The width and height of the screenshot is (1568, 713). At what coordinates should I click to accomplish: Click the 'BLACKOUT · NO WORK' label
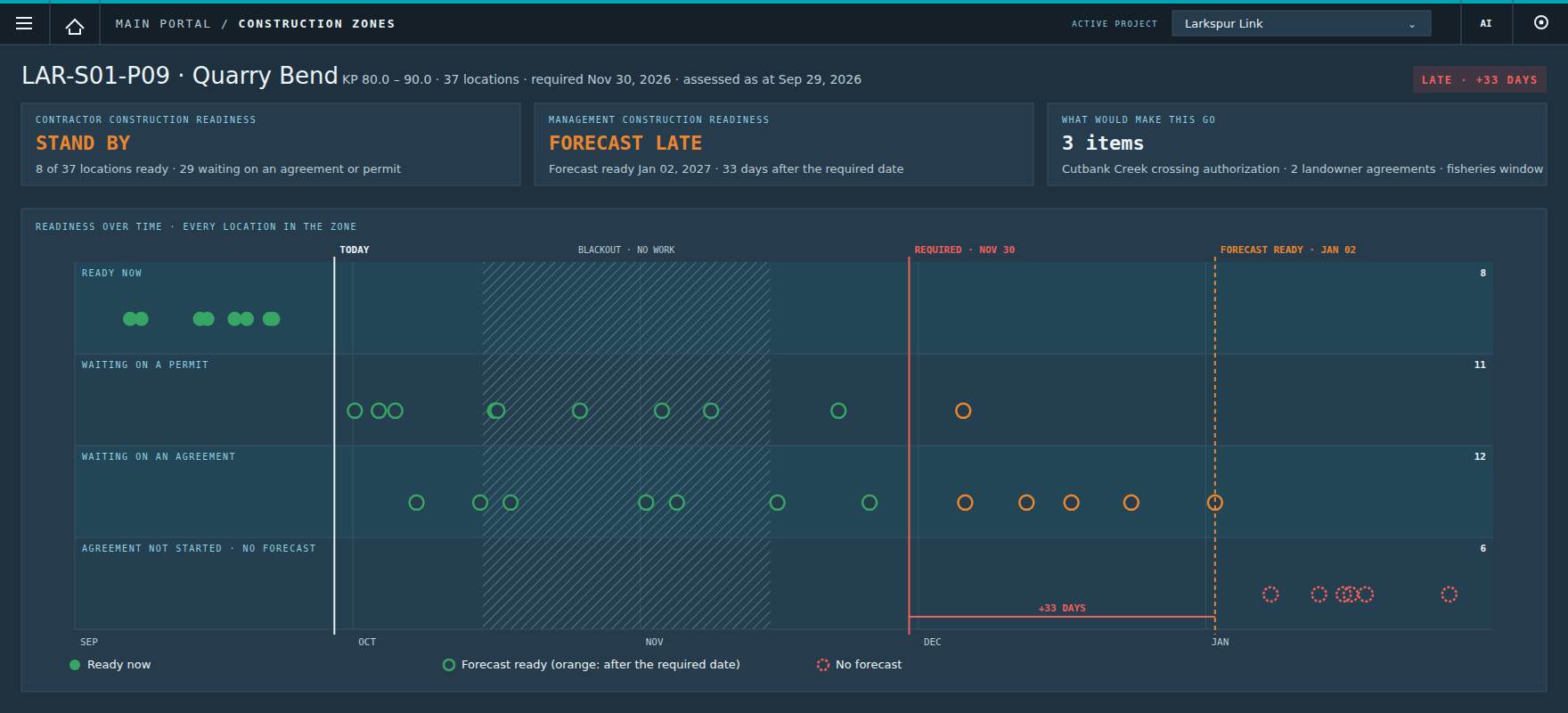[x=626, y=250]
